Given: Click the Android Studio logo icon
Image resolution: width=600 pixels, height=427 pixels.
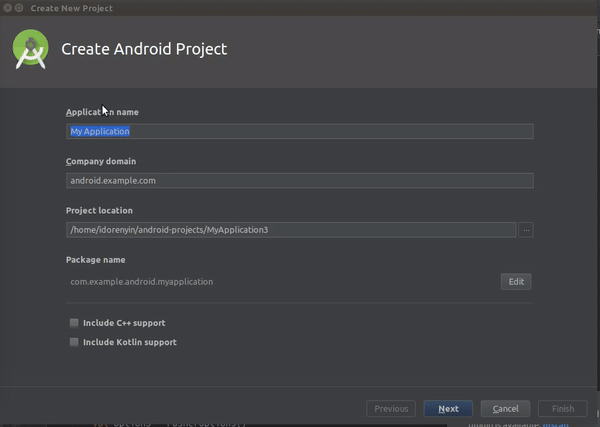Looking at the screenshot, I should pos(30,49).
